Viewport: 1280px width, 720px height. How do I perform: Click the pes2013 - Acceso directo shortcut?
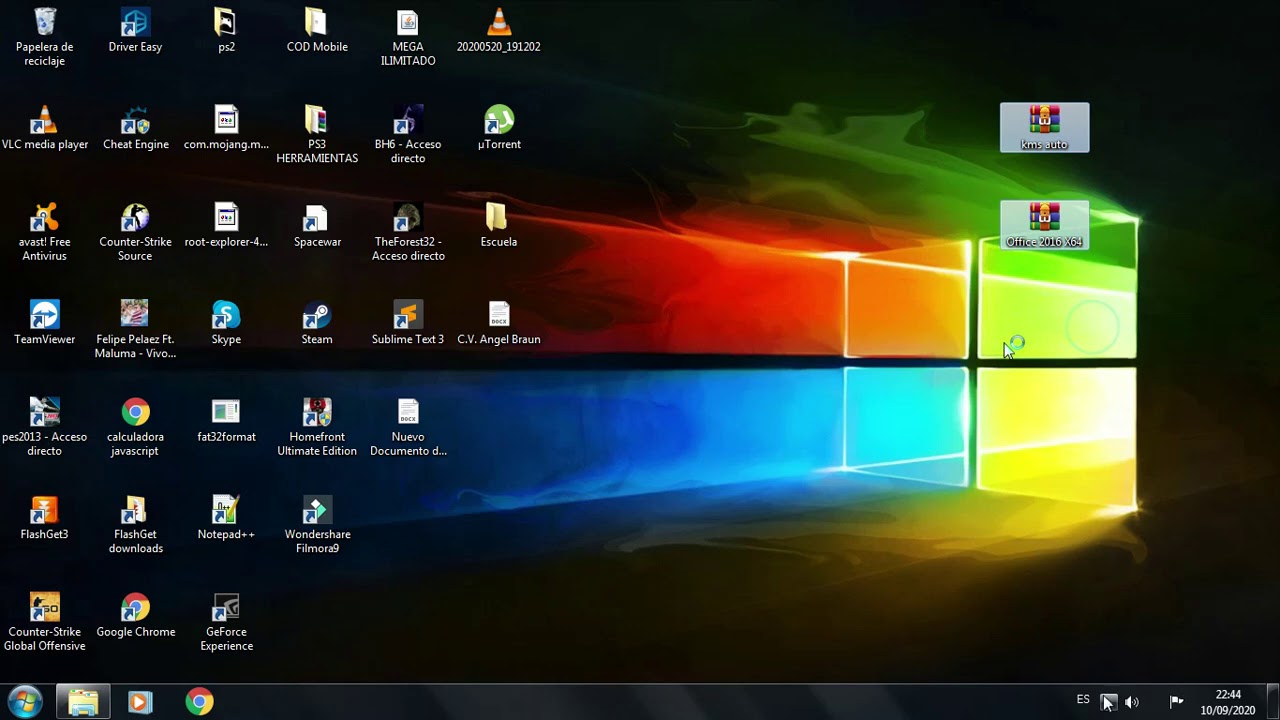coord(45,427)
